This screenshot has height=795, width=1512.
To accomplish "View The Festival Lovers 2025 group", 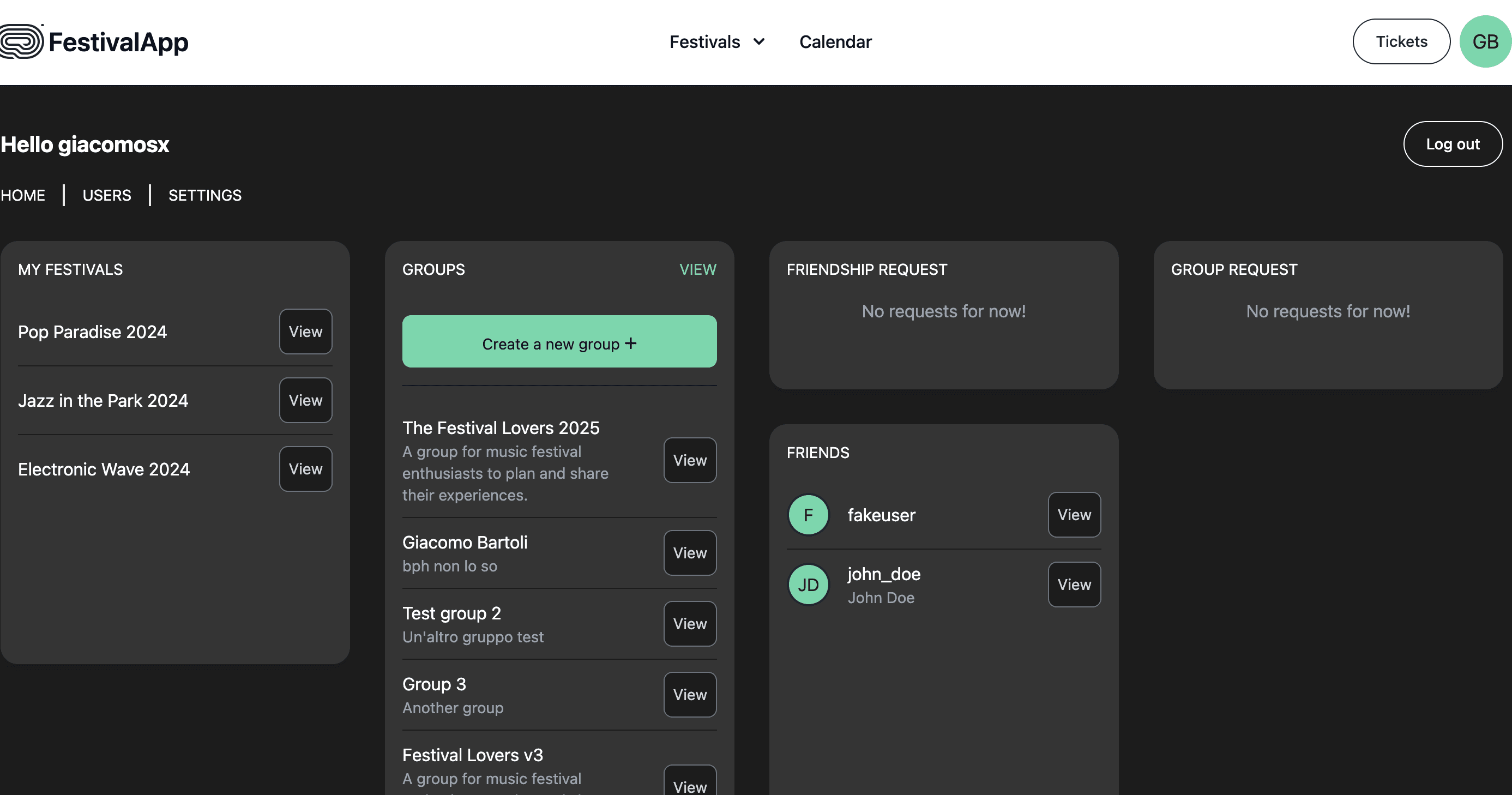I will tap(690, 460).
